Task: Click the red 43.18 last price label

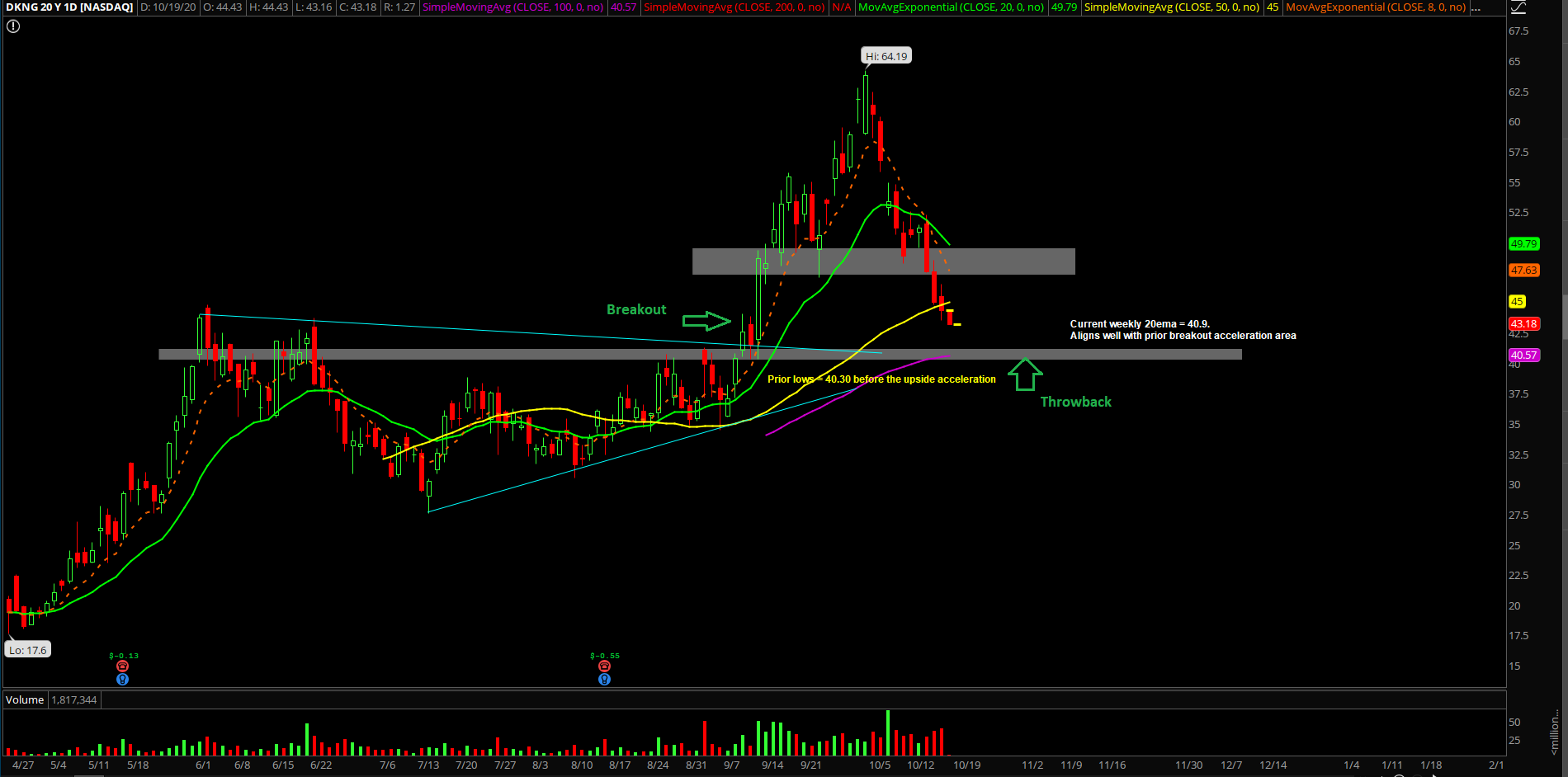Action: (1523, 324)
